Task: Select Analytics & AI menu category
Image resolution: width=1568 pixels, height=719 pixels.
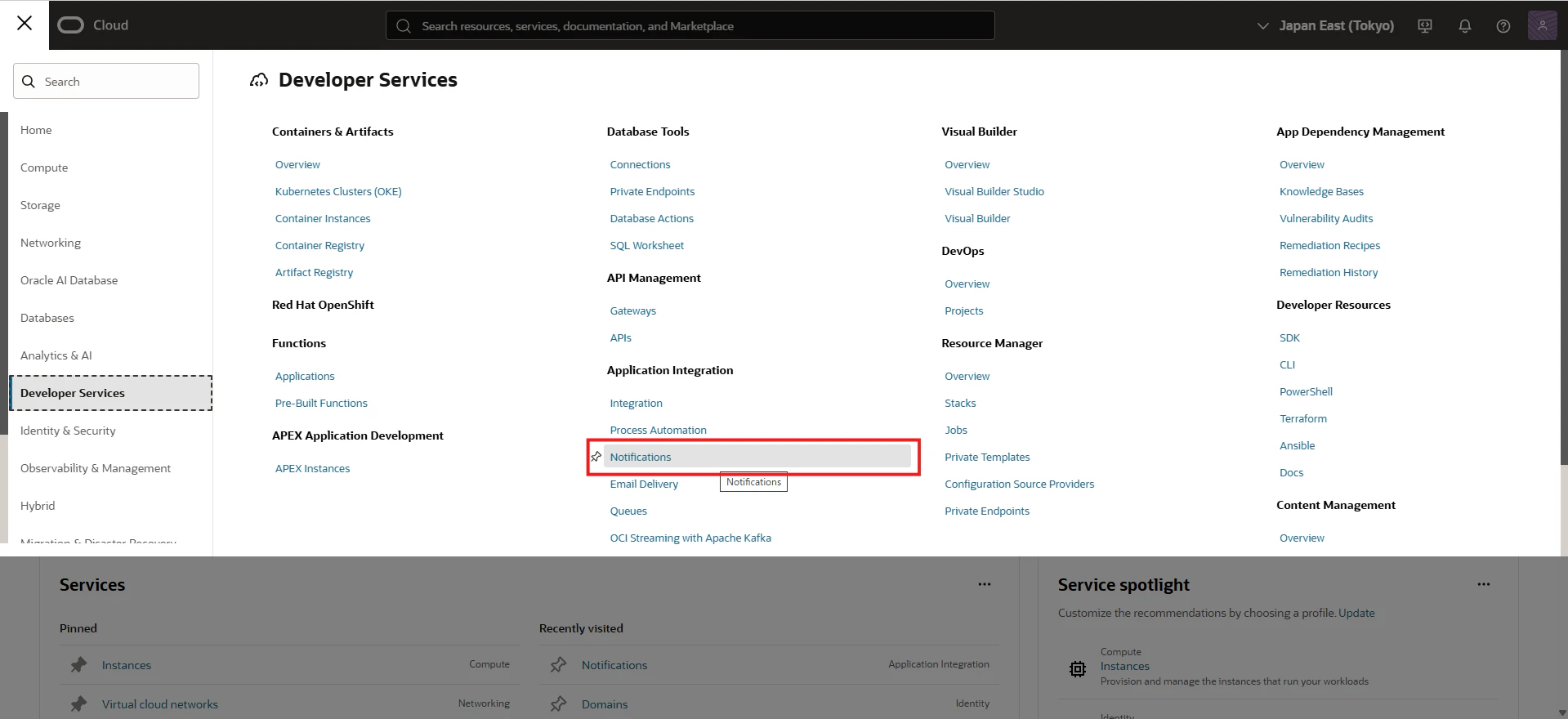Action: (x=56, y=355)
